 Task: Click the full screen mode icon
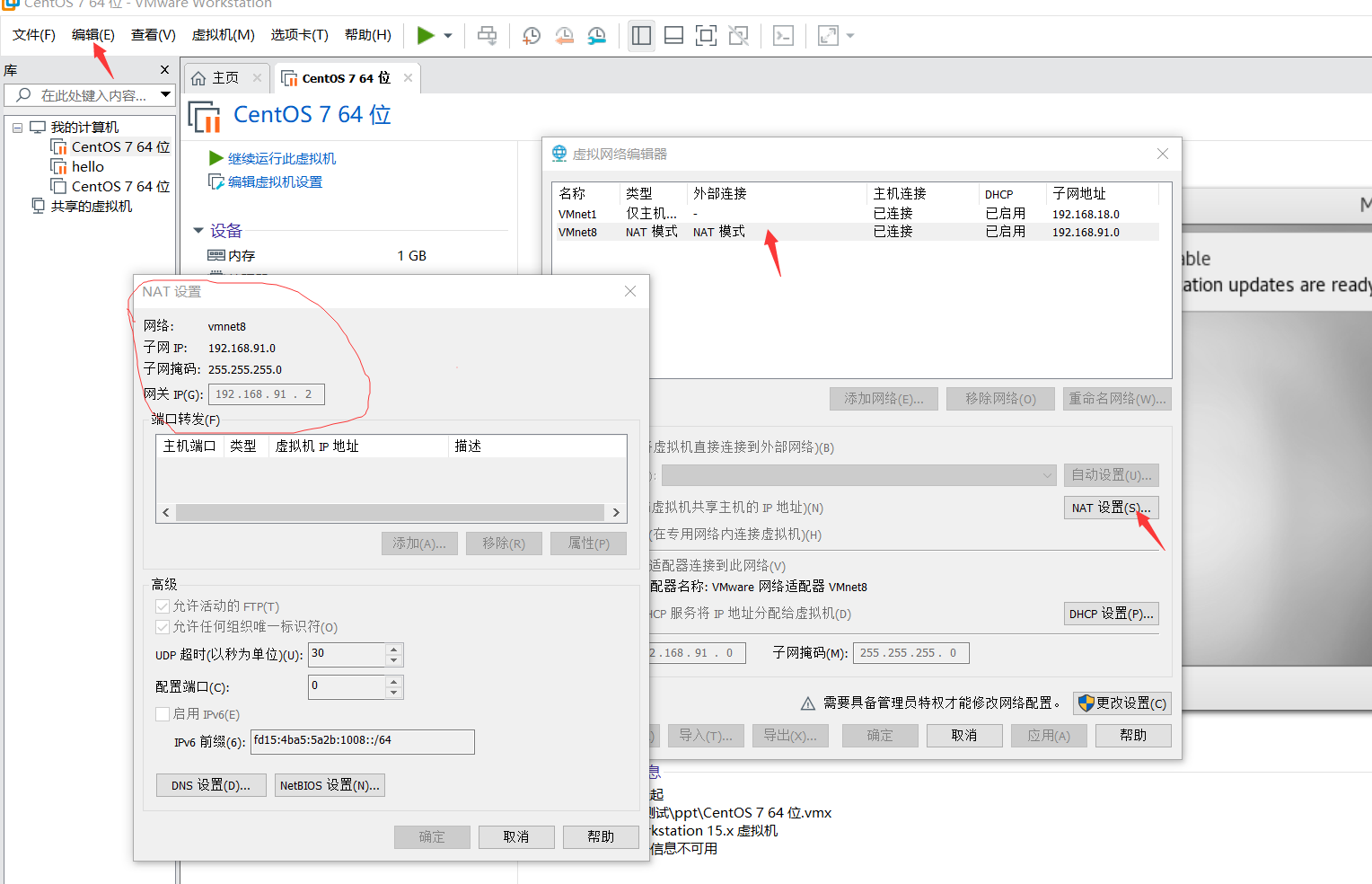point(707,36)
